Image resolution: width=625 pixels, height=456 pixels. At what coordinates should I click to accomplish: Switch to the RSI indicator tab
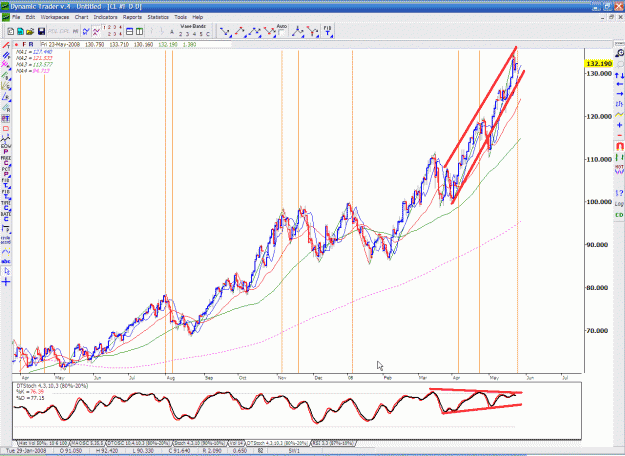[333, 443]
